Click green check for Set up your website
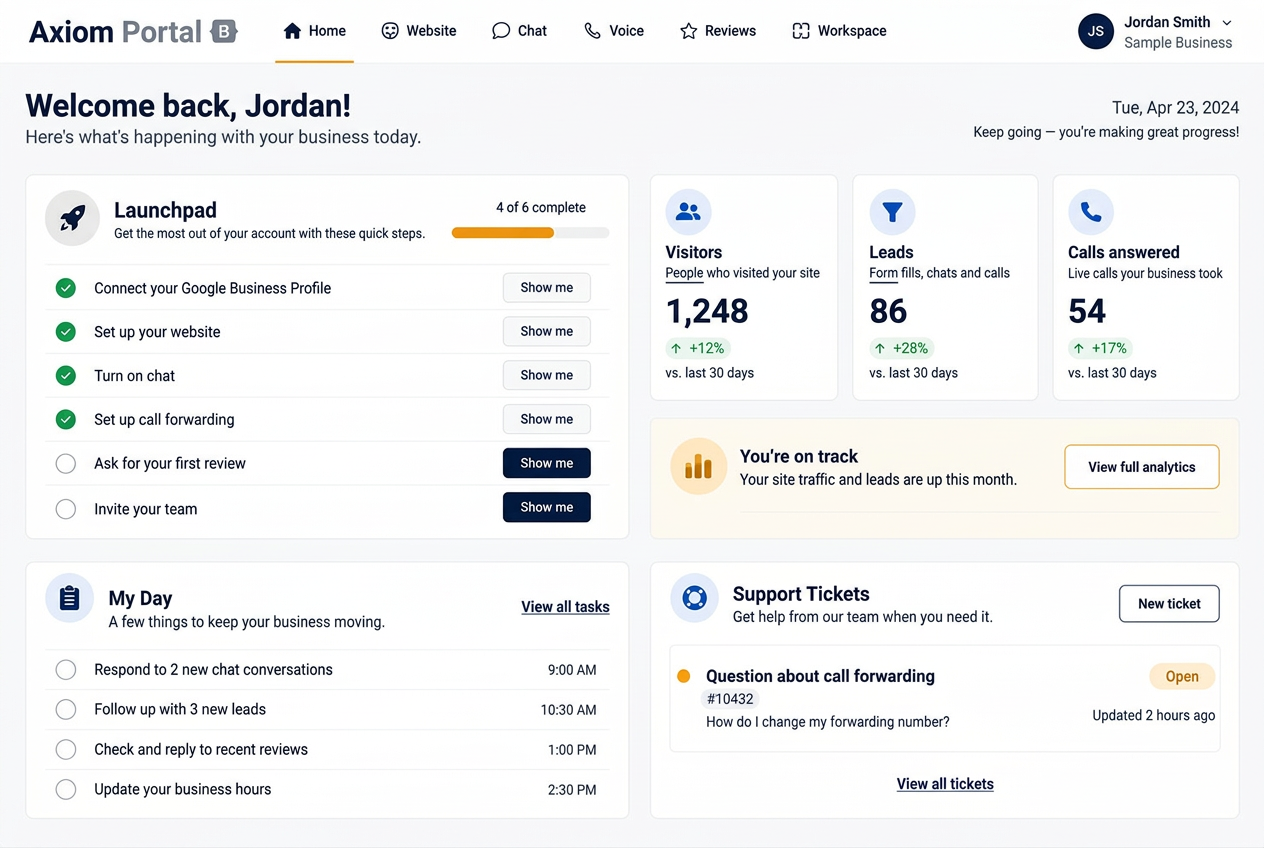Image resolution: width=1264 pixels, height=848 pixels. click(66, 332)
